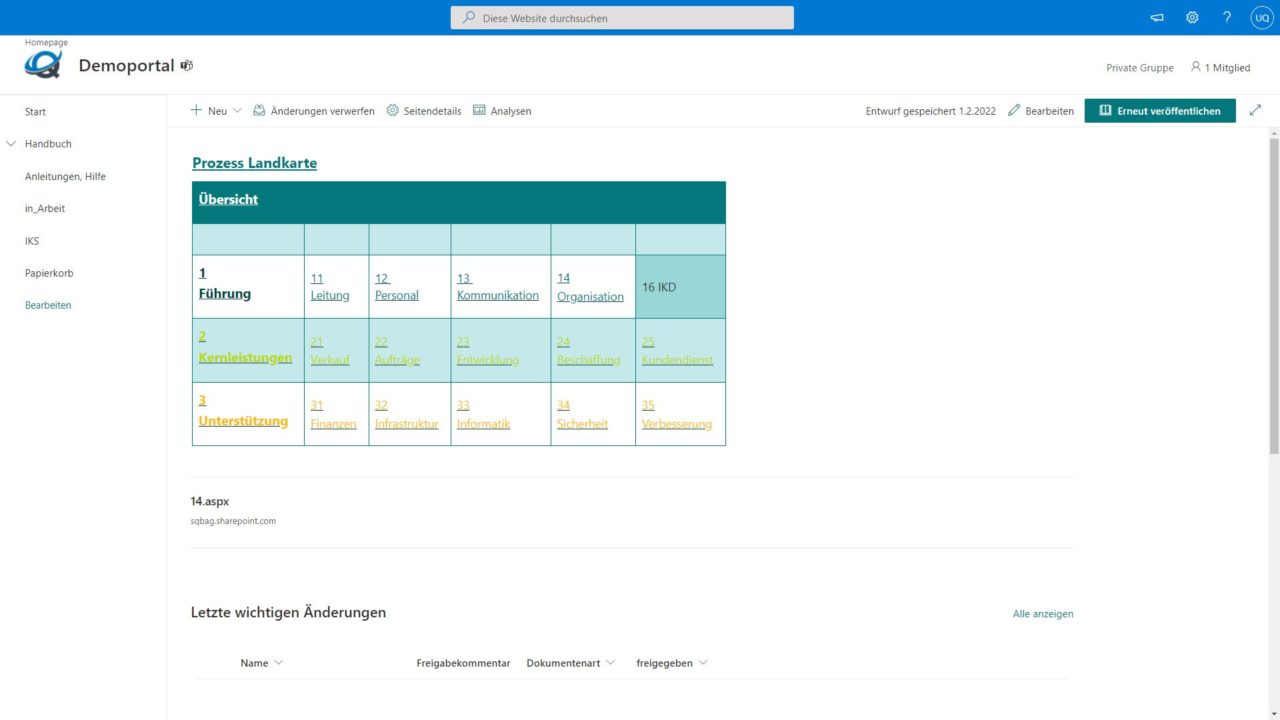
Task: Click the megaphone announcements icon
Action: tap(1156, 17)
